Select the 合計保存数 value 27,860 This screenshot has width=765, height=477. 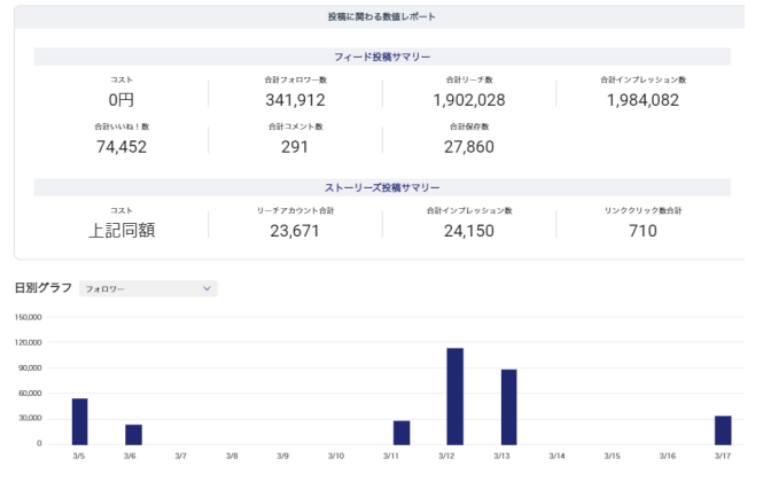click(x=469, y=147)
